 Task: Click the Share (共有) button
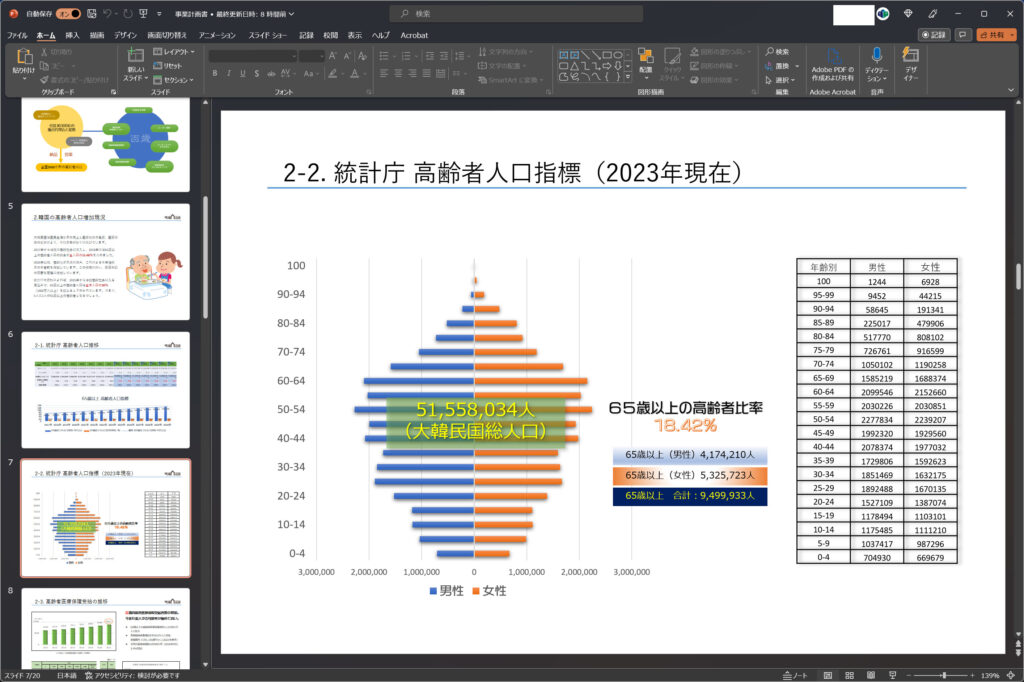(996, 34)
